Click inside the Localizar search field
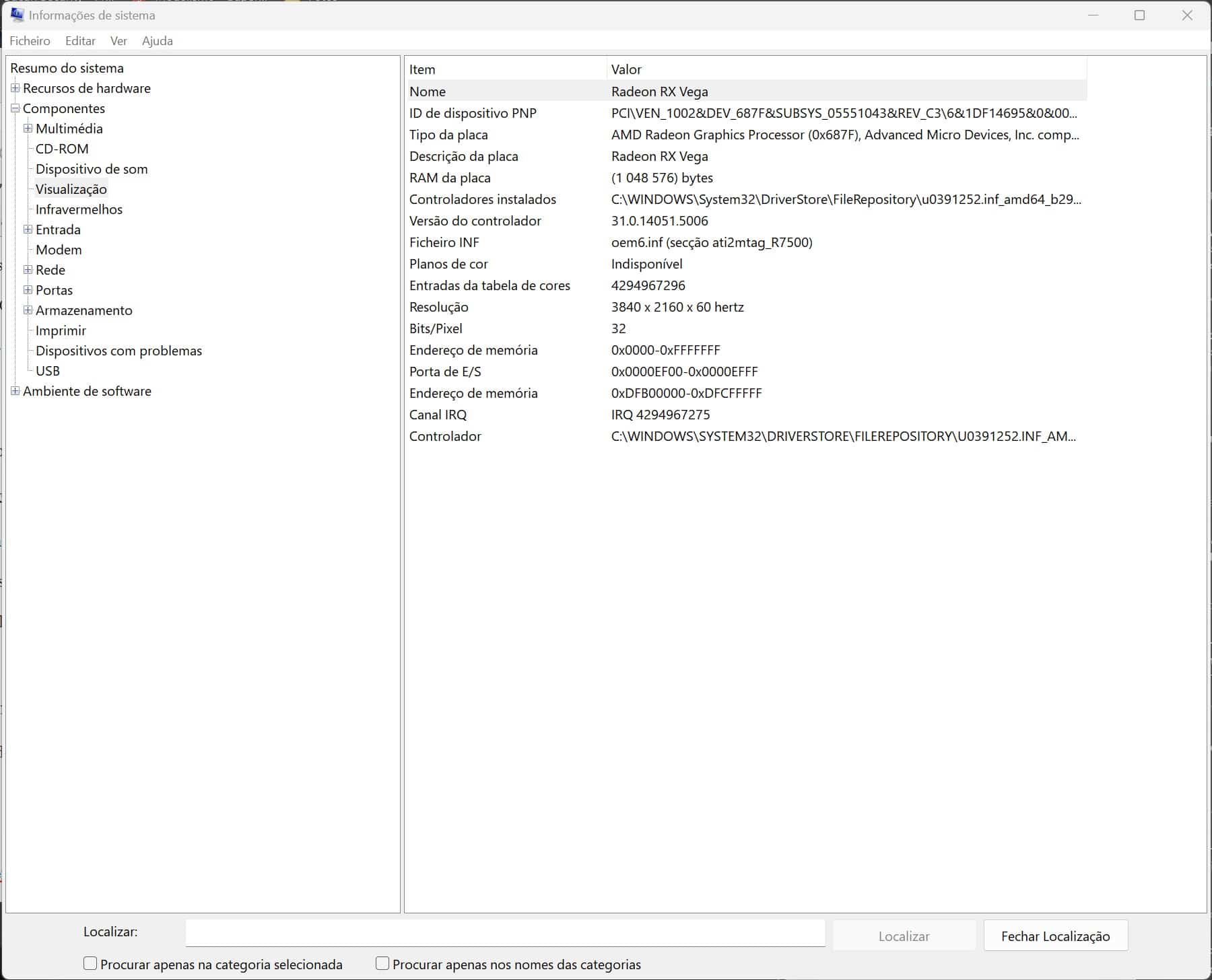This screenshot has width=1212, height=980. [x=505, y=933]
